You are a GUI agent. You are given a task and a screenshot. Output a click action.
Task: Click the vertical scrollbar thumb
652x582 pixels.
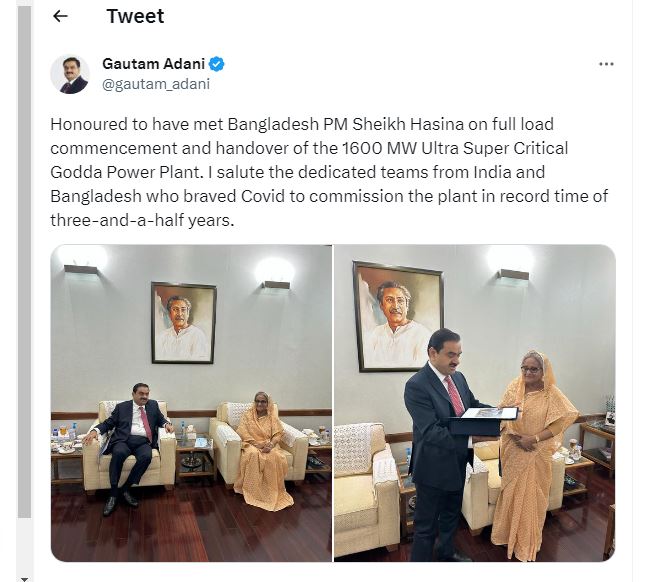[25, 262]
